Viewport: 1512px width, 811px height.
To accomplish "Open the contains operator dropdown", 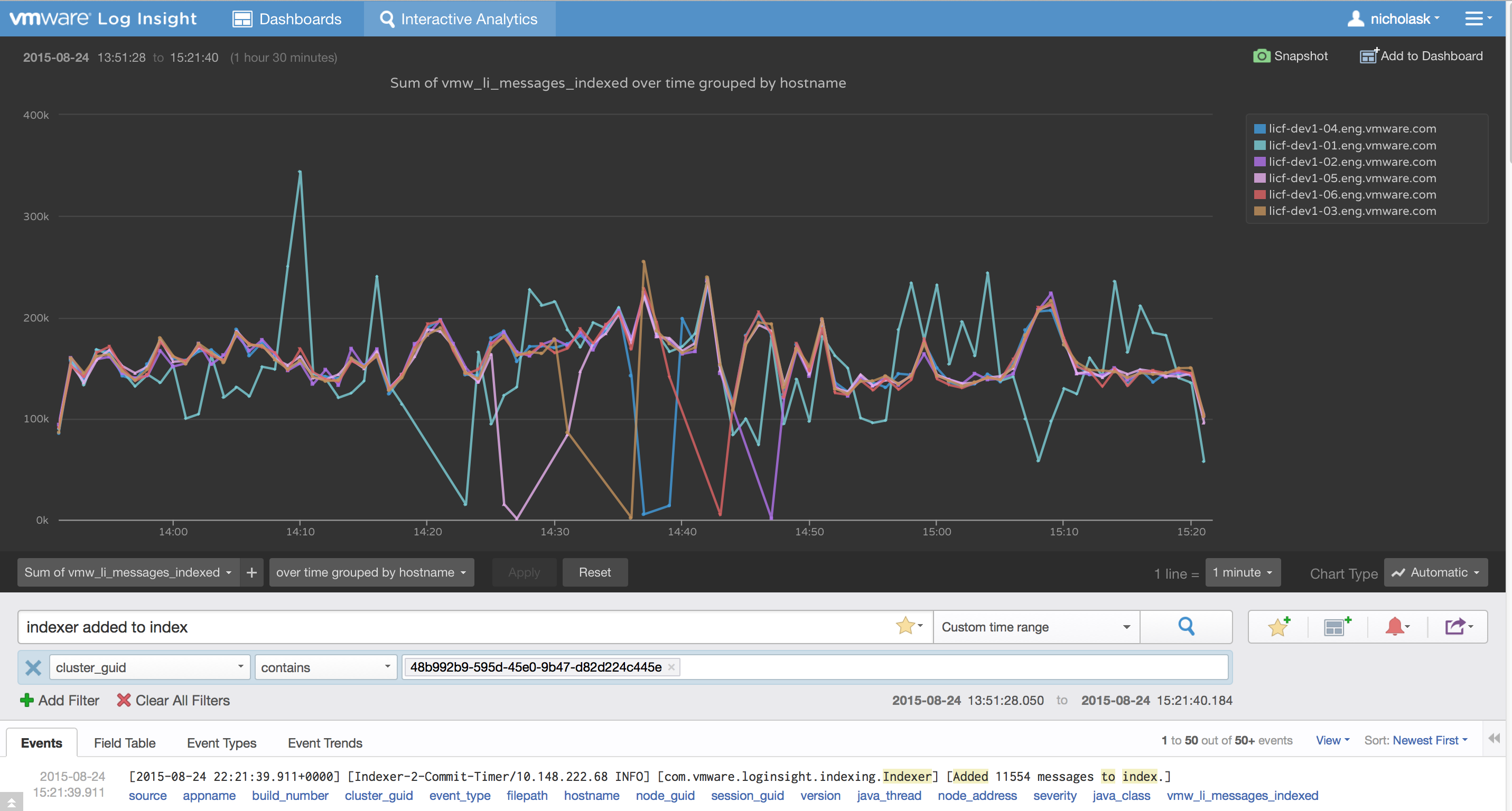I will (x=326, y=667).
